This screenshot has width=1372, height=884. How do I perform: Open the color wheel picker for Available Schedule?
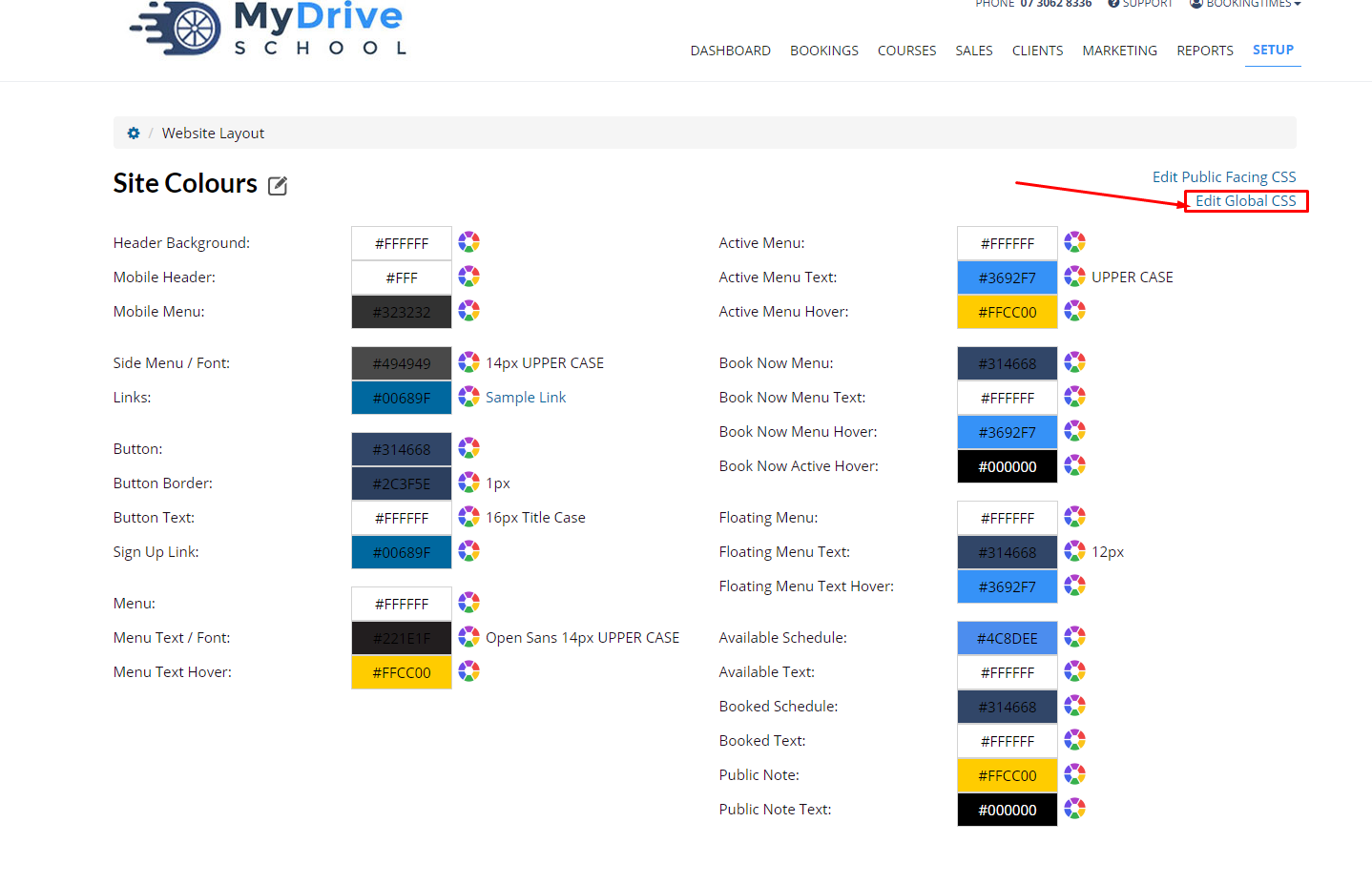pos(1074,637)
